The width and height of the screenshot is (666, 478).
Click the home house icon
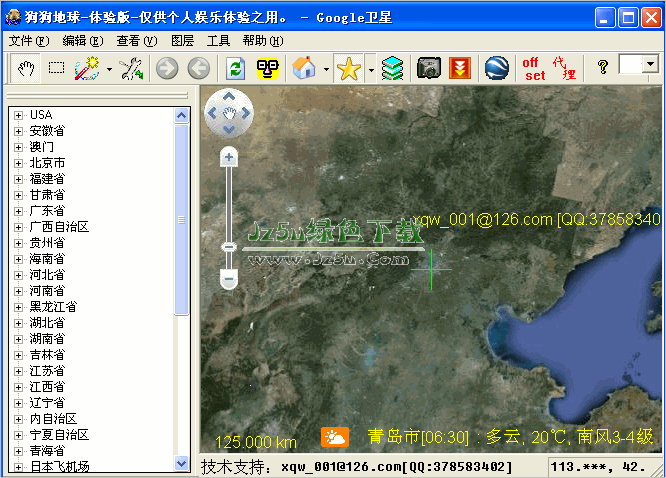[x=304, y=68]
